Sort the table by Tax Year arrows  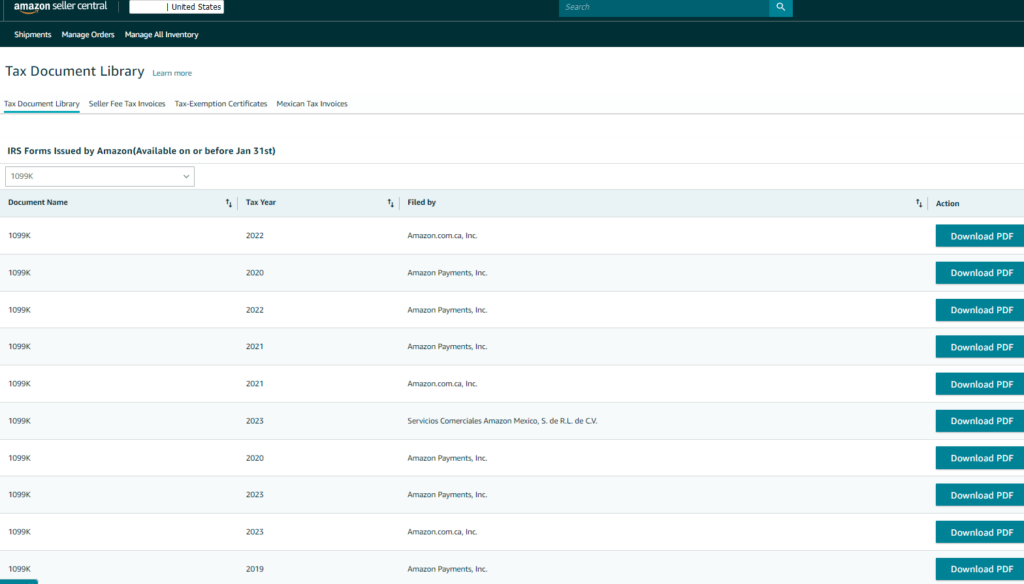[391, 203]
